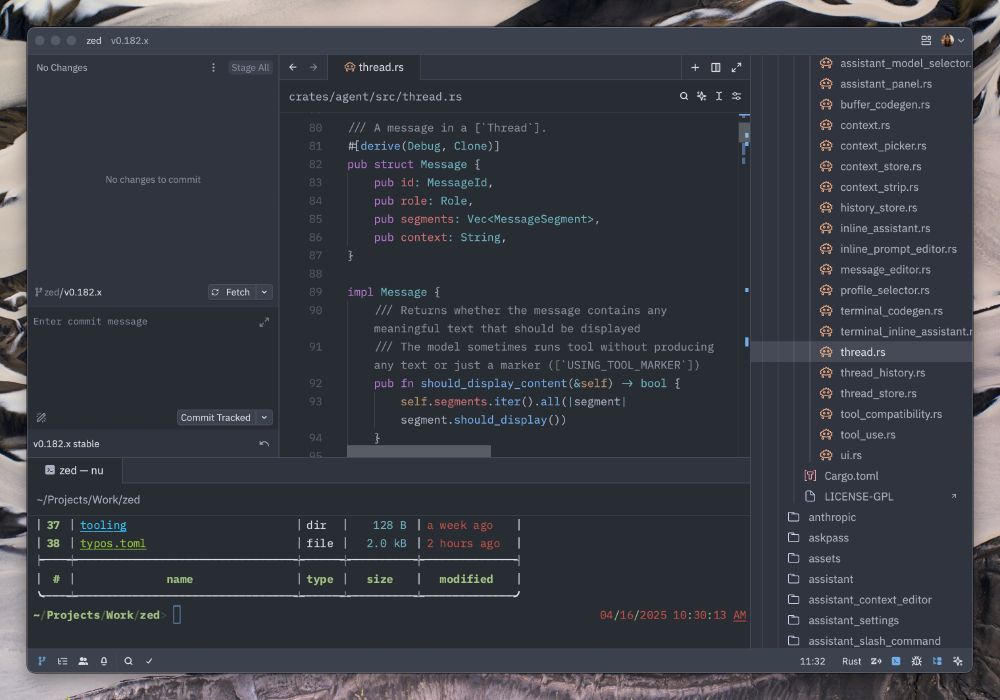Toggle the Git panel in status bar
The image size is (1000, 700).
(41, 661)
